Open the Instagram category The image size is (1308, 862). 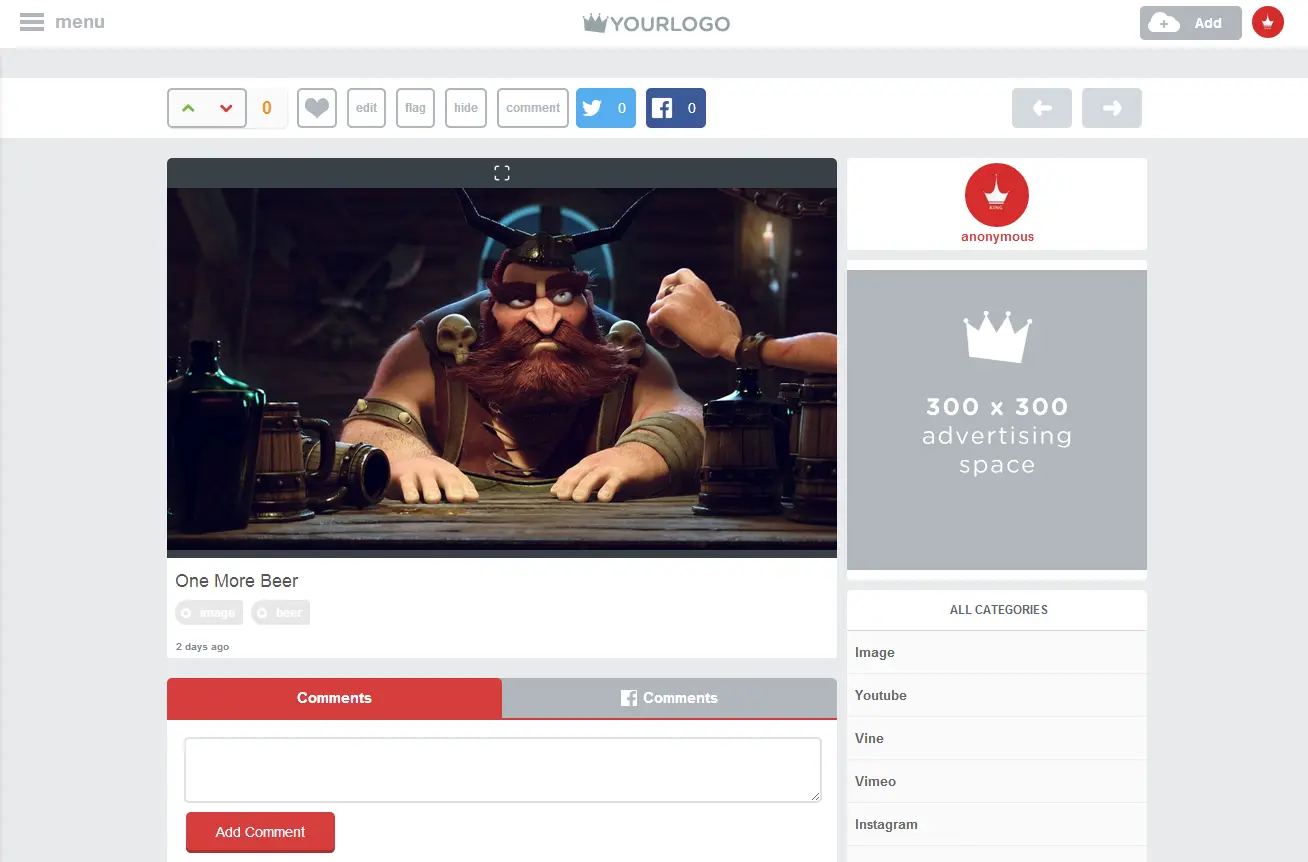coord(997,824)
